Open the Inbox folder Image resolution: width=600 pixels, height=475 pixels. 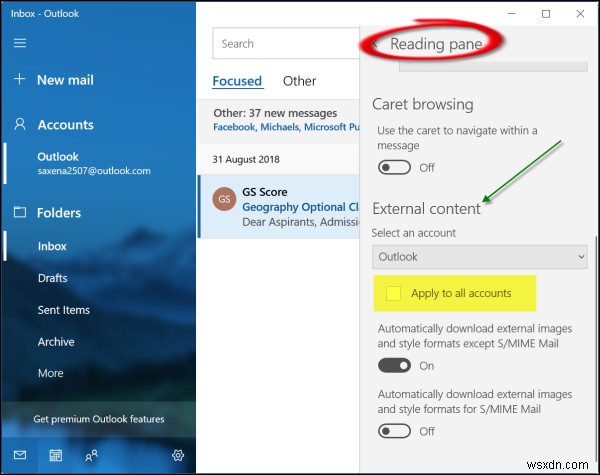(x=52, y=246)
